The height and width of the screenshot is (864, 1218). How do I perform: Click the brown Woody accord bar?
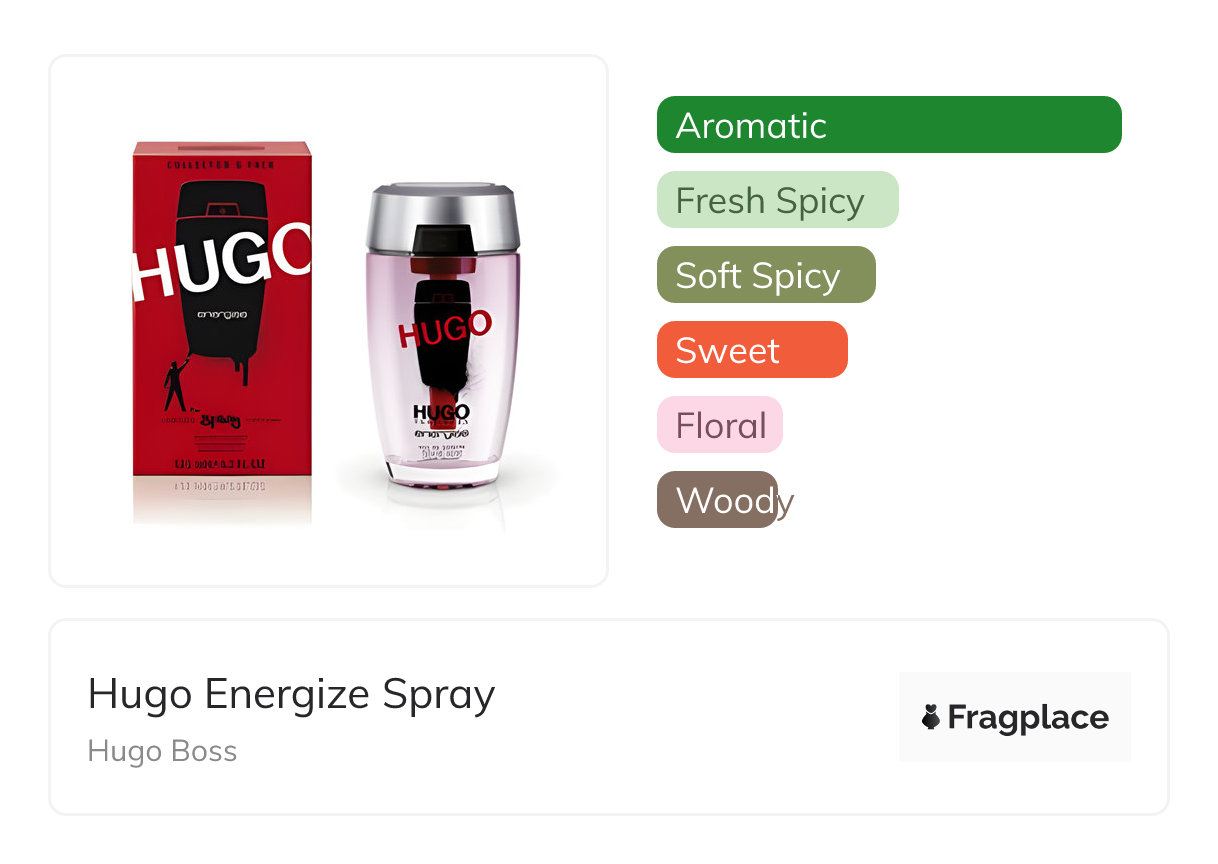pos(717,500)
